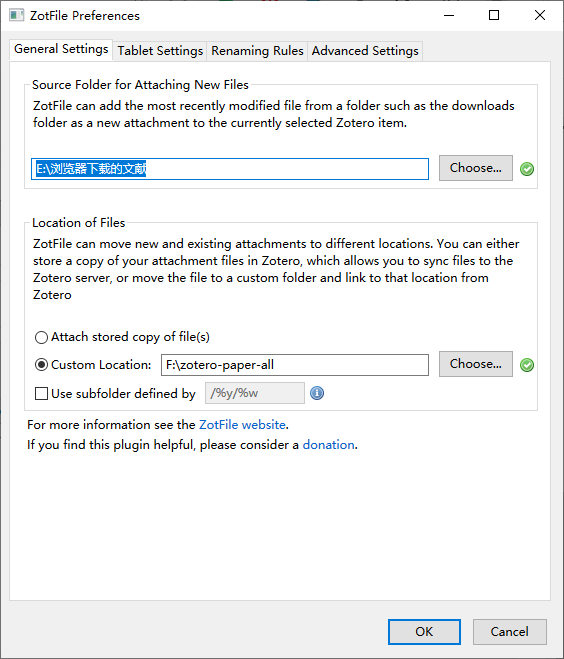This screenshot has width=564, height=659.
Task: Go to the Advanced Settings tab
Action: point(365,51)
